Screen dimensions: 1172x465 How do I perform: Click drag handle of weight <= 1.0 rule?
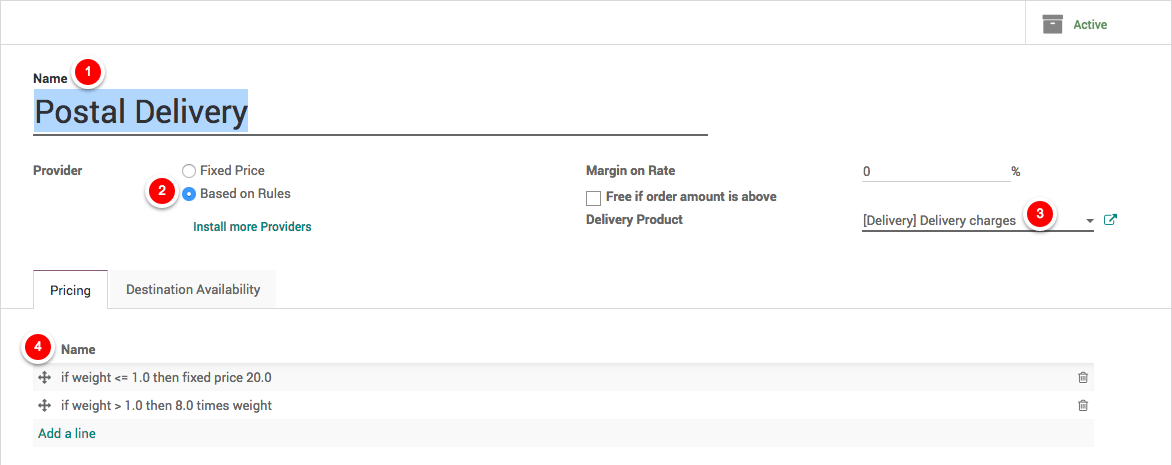coord(44,378)
